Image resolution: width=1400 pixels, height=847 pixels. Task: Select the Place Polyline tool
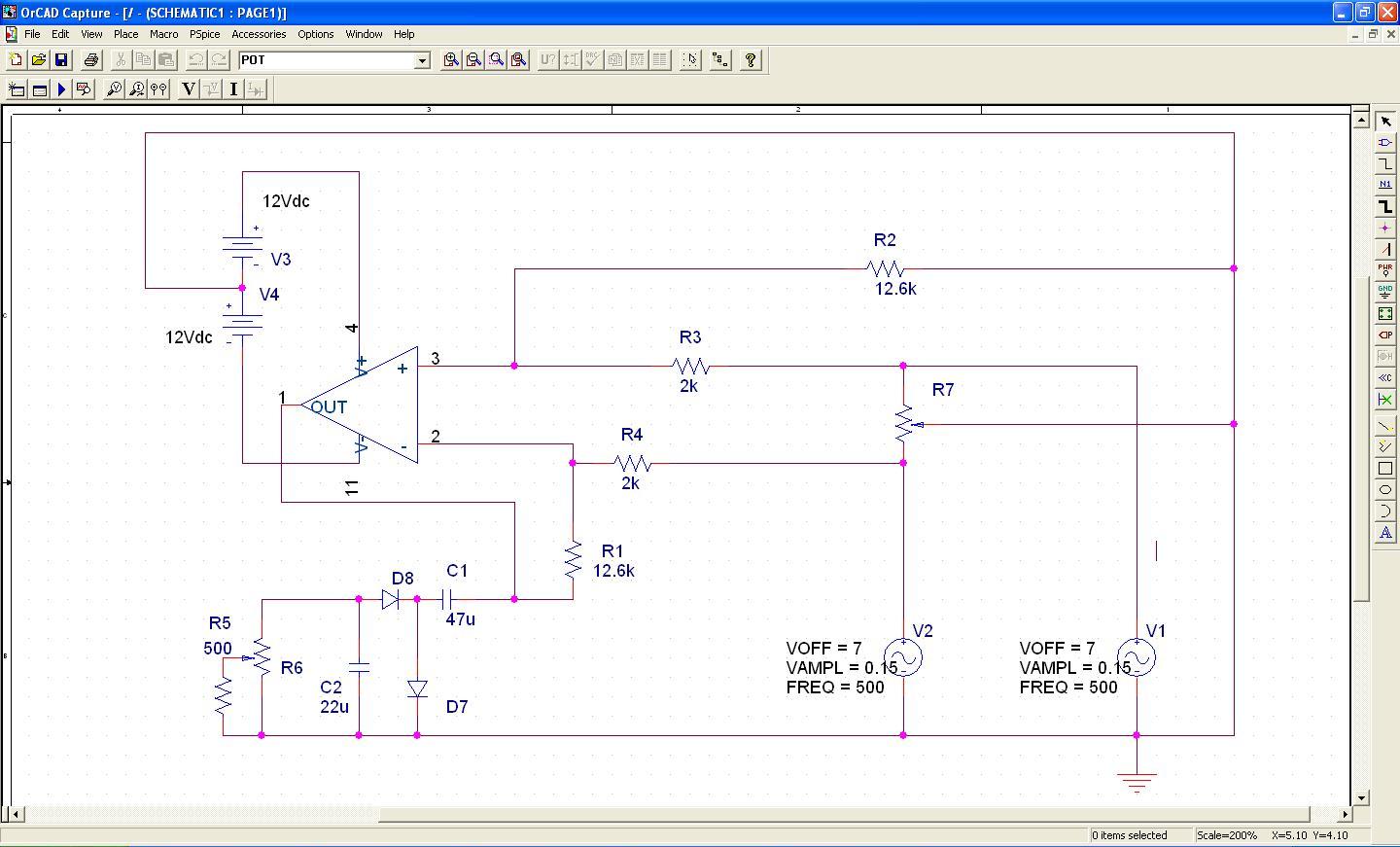pyautogui.click(x=1385, y=447)
